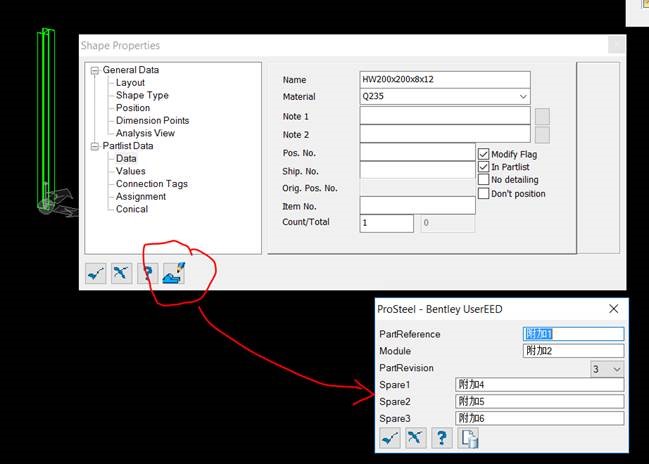Click the Spare2 input field

pos(539,401)
